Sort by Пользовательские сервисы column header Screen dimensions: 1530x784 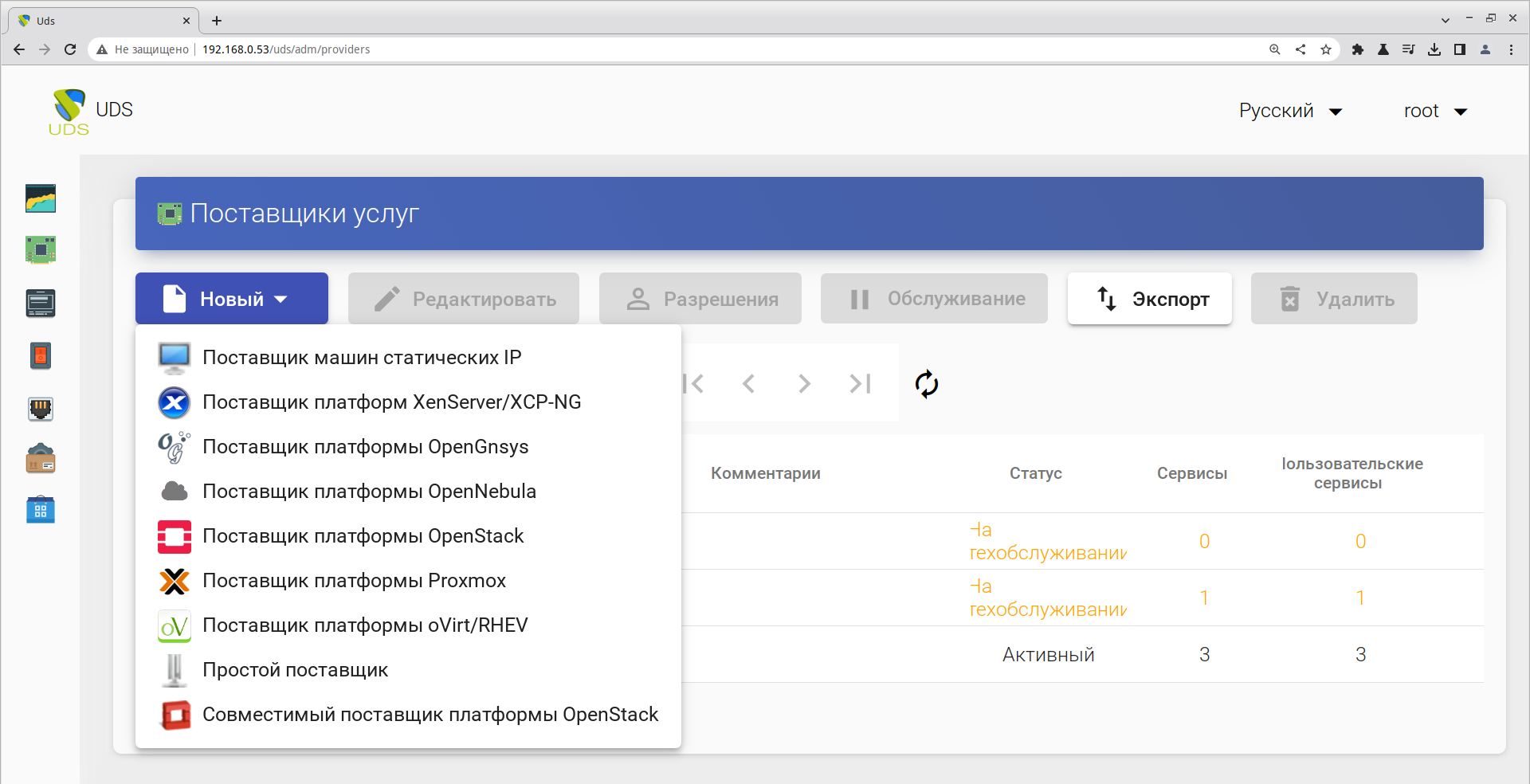pyautogui.click(x=1351, y=473)
